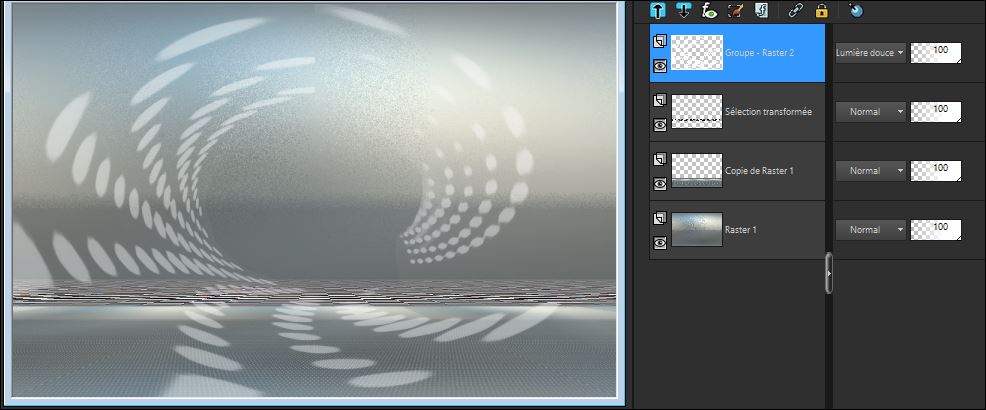Select the Copie de Raster 1 thumbnail
The image size is (986, 410).
coord(697,171)
